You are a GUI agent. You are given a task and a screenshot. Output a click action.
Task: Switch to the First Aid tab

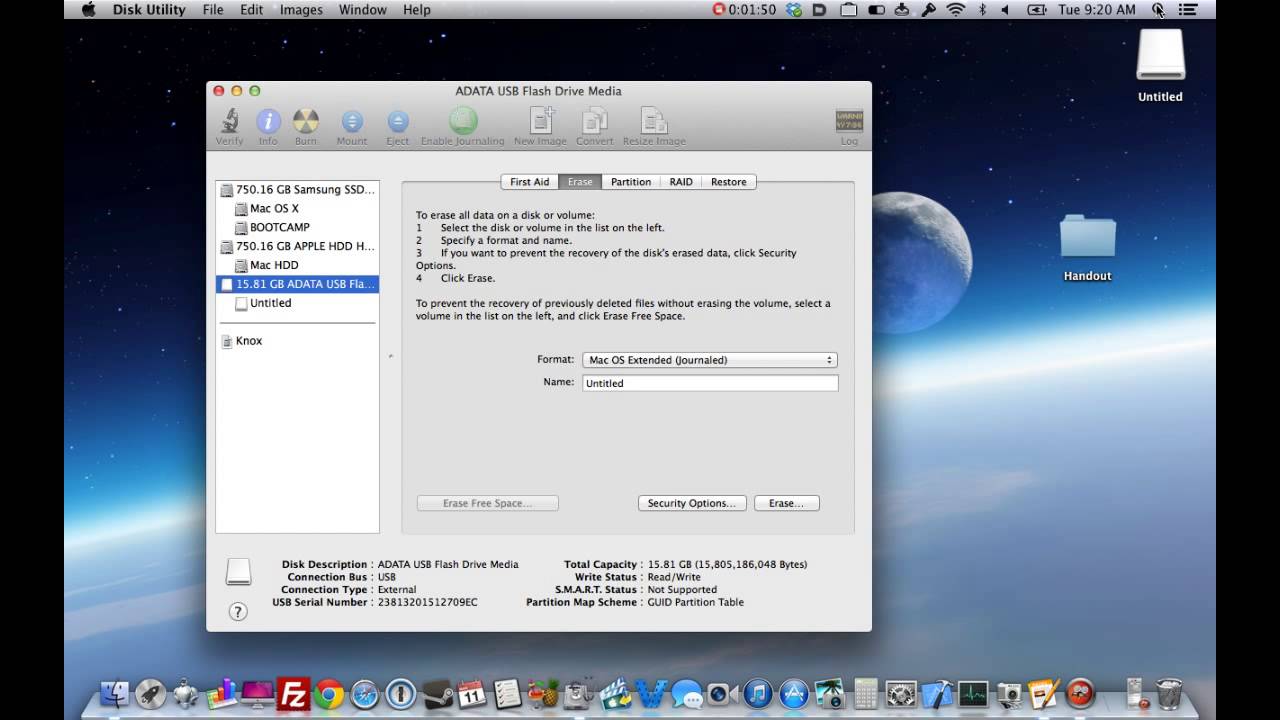point(529,182)
